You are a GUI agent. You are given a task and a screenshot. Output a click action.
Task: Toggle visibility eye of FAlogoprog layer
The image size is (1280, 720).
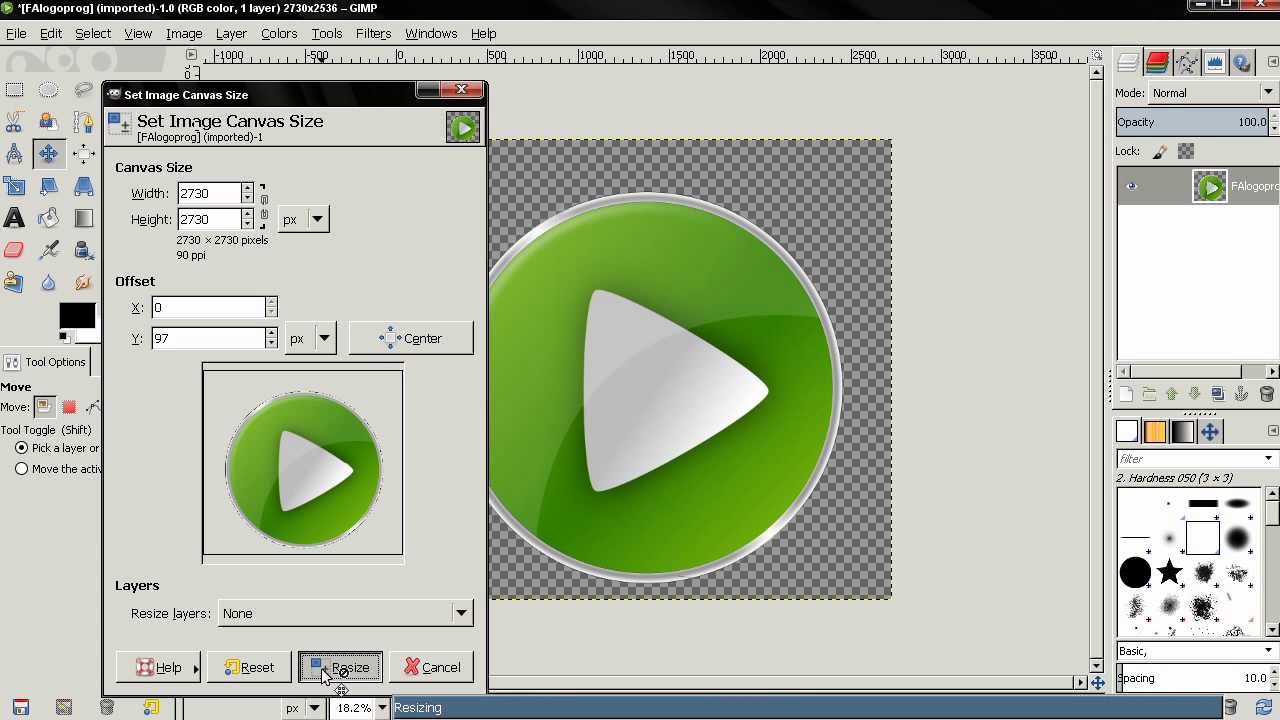click(x=1132, y=186)
